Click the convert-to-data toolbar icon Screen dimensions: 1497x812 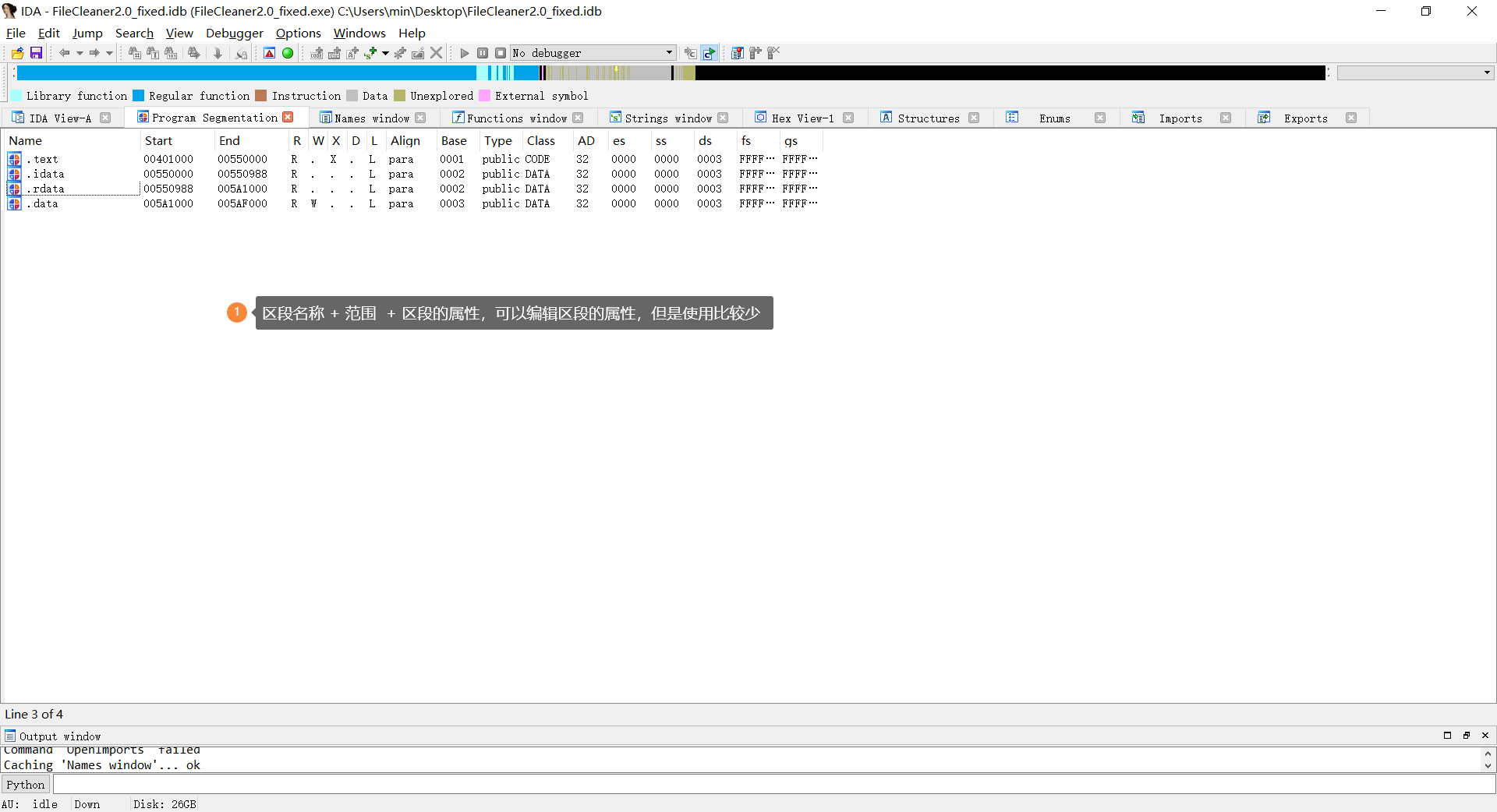(334, 53)
